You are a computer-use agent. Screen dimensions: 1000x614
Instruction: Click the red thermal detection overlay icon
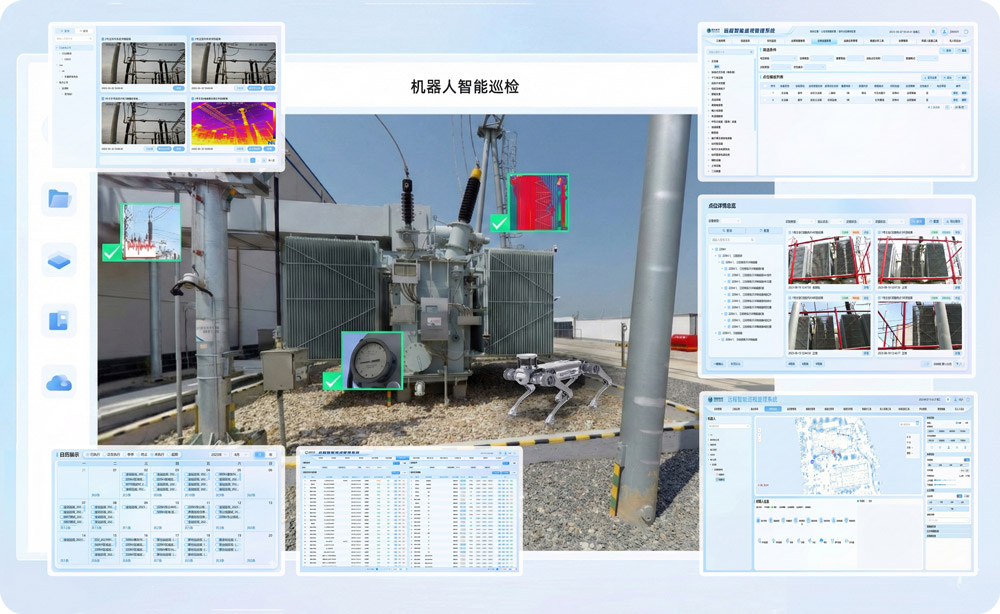538,202
